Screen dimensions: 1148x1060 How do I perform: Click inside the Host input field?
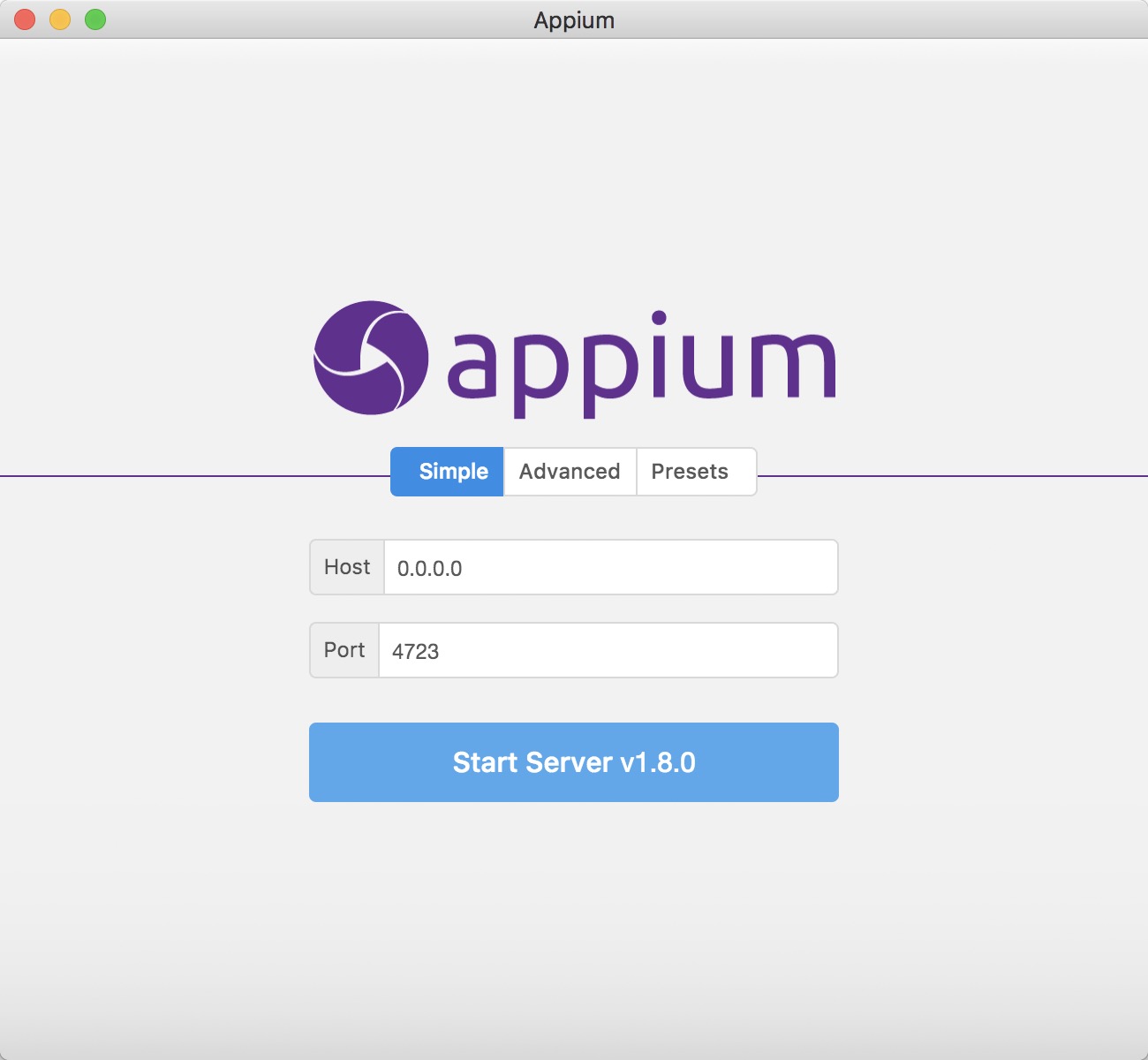609,567
